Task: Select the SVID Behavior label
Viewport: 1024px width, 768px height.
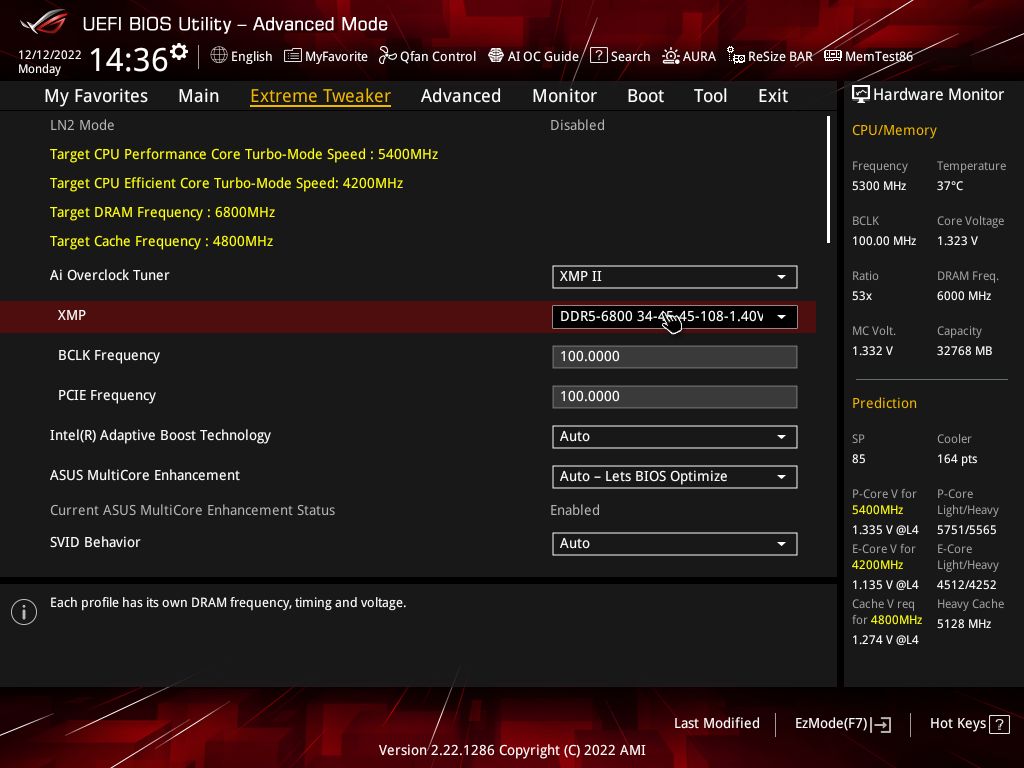Action: coord(95,542)
